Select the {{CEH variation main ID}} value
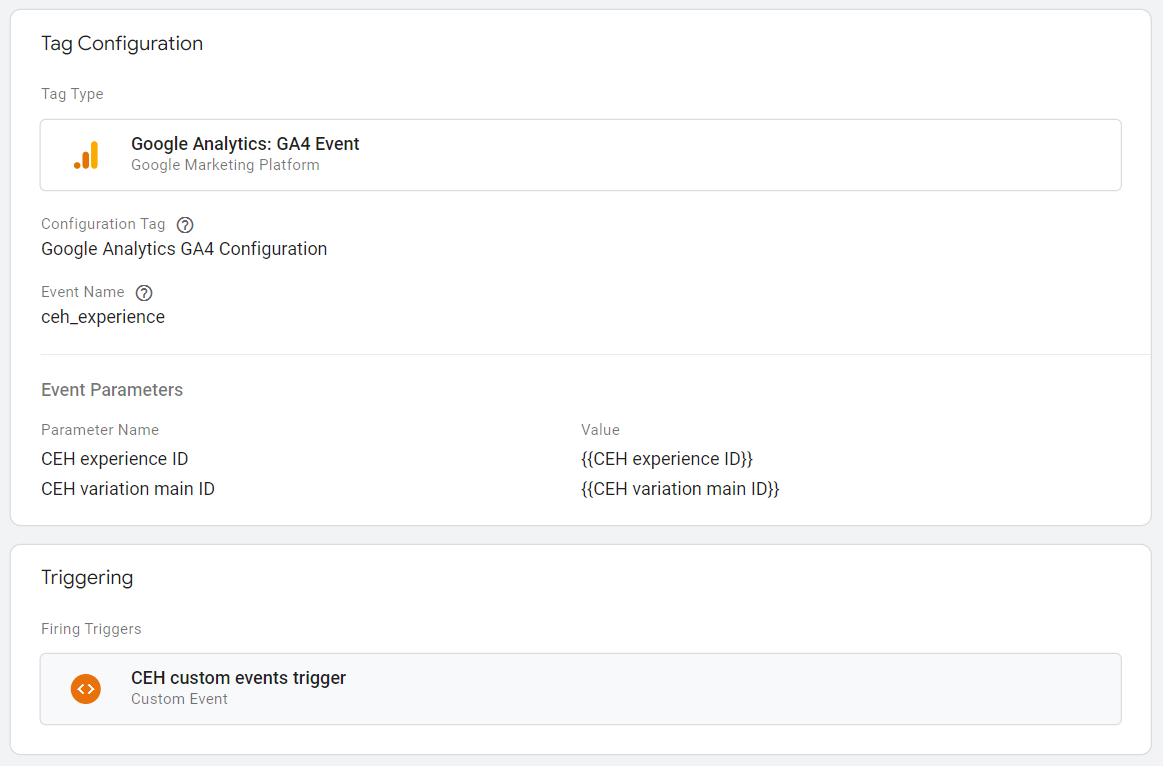 pyautogui.click(x=680, y=489)
